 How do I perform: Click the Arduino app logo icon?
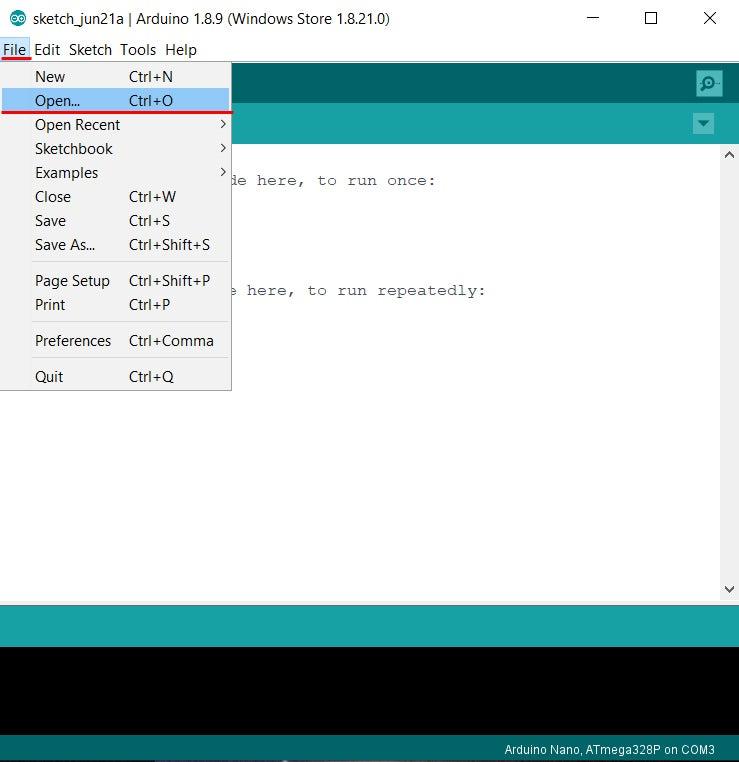tap(18, 18)
